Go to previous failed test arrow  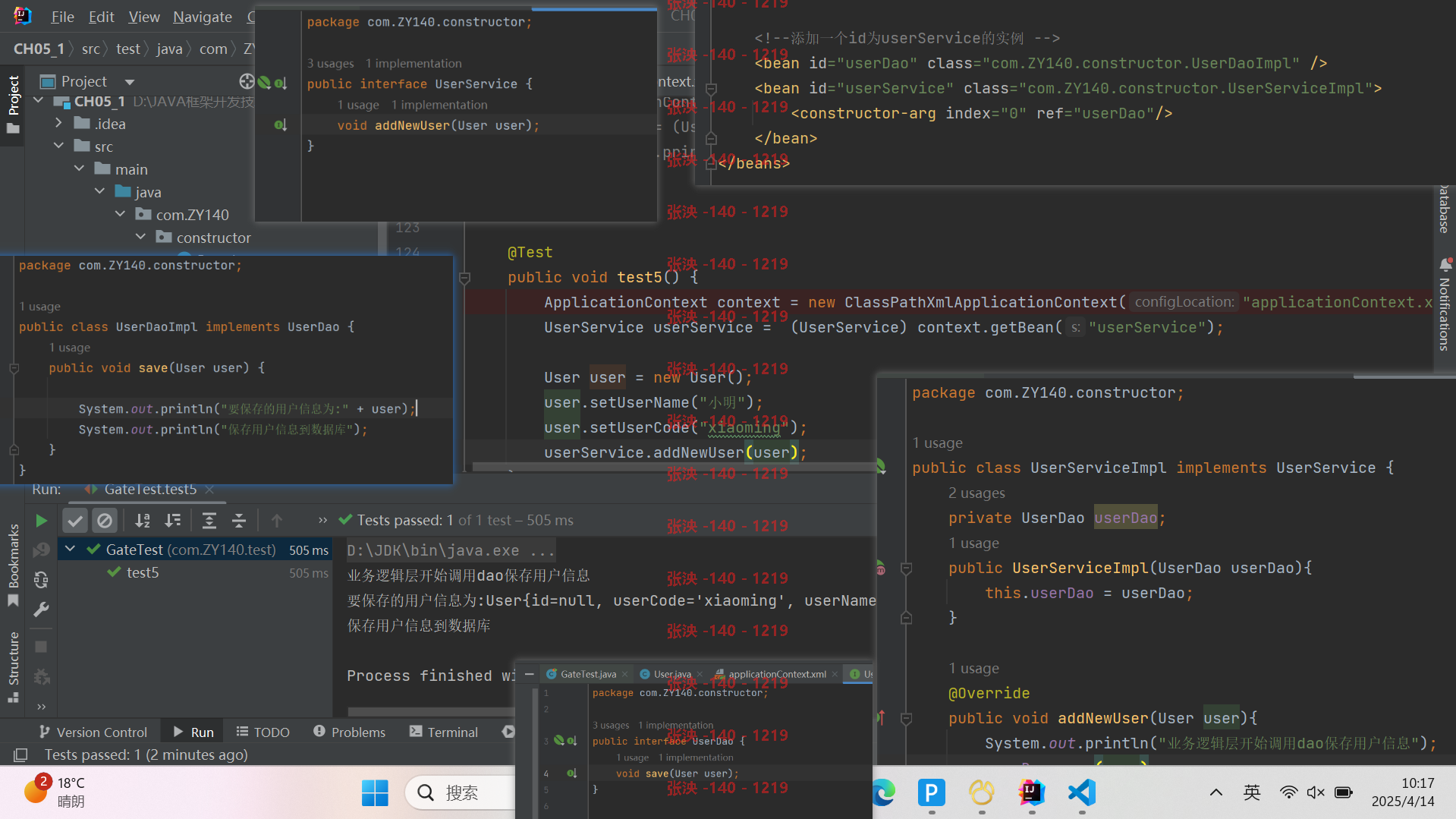277,520
